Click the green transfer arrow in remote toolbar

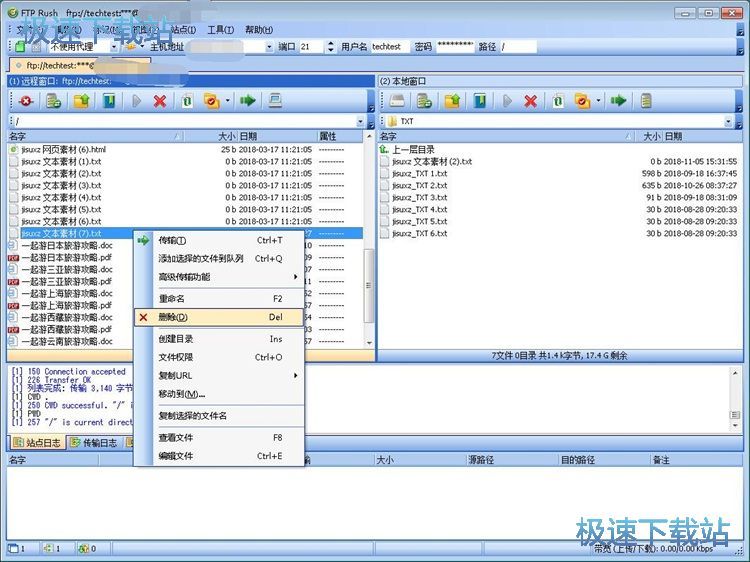pyautogui.click(x=247, y=100)
